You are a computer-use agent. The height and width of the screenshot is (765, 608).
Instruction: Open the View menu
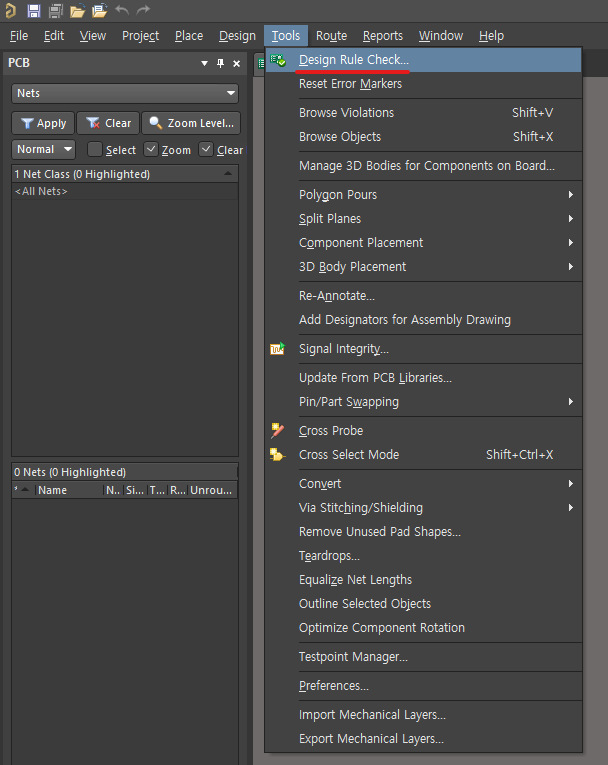(93, 36)
